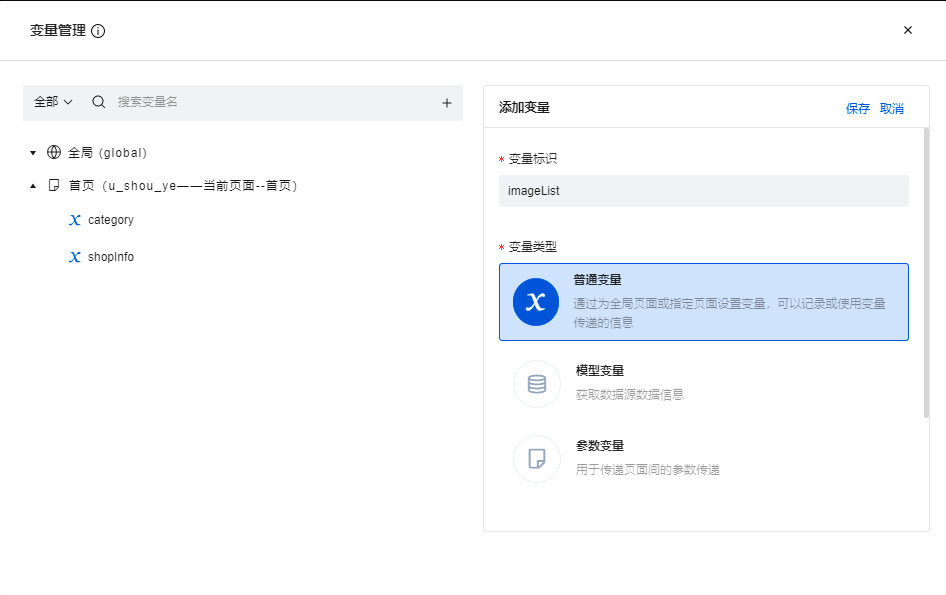Open the 全部 filter dropdown
This screenshot has height=595, width=946.
pyautogui.click(x=53, y=102)
